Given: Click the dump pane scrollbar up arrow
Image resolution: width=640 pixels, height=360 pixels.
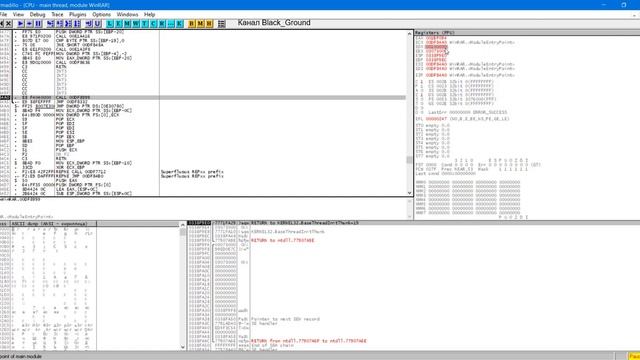Looking at the screenshot, I should pyautogui.click(x=182, y=224).
